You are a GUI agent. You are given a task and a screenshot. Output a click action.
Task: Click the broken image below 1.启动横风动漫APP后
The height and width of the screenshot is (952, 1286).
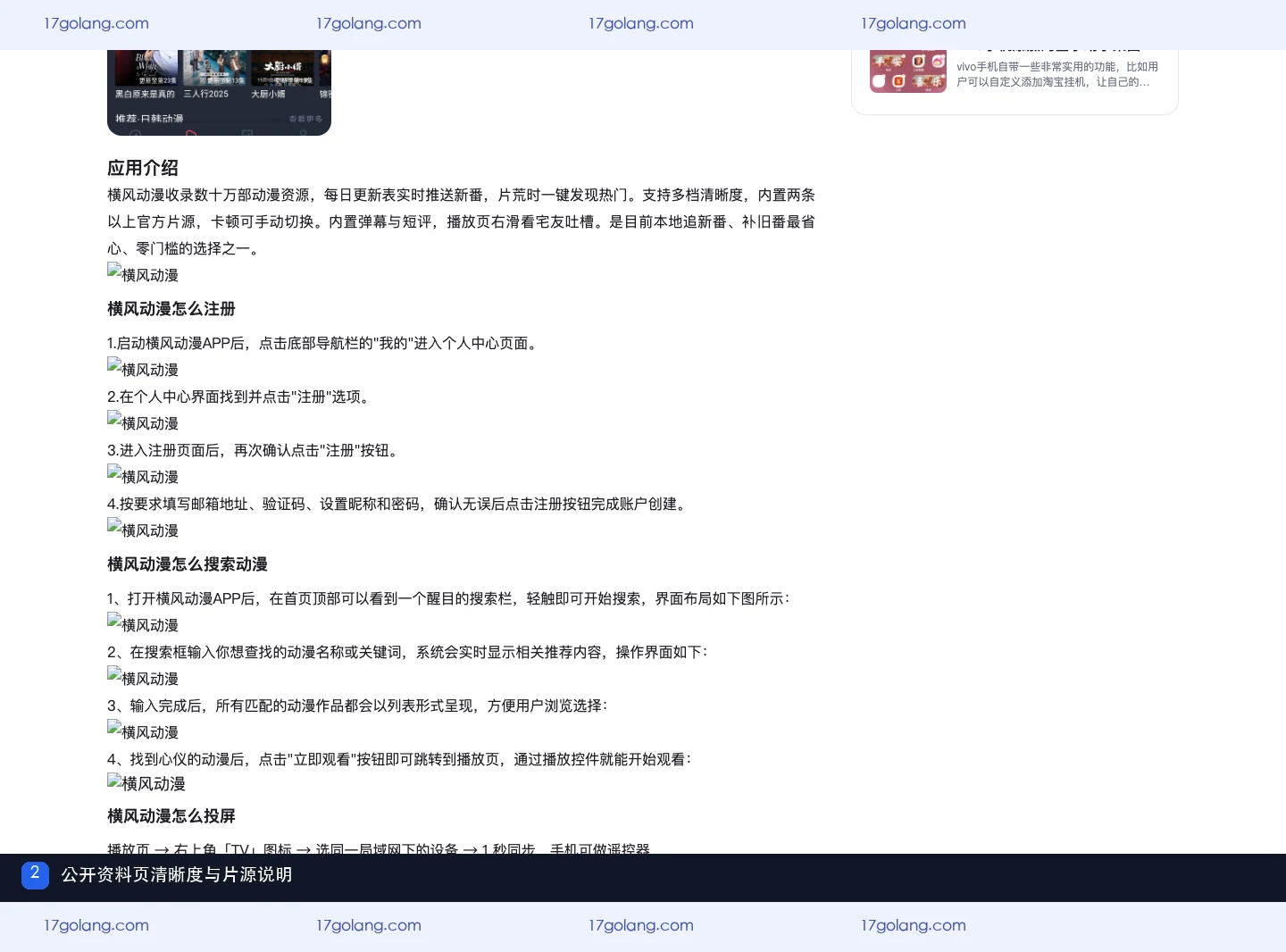tap(143, 368)
